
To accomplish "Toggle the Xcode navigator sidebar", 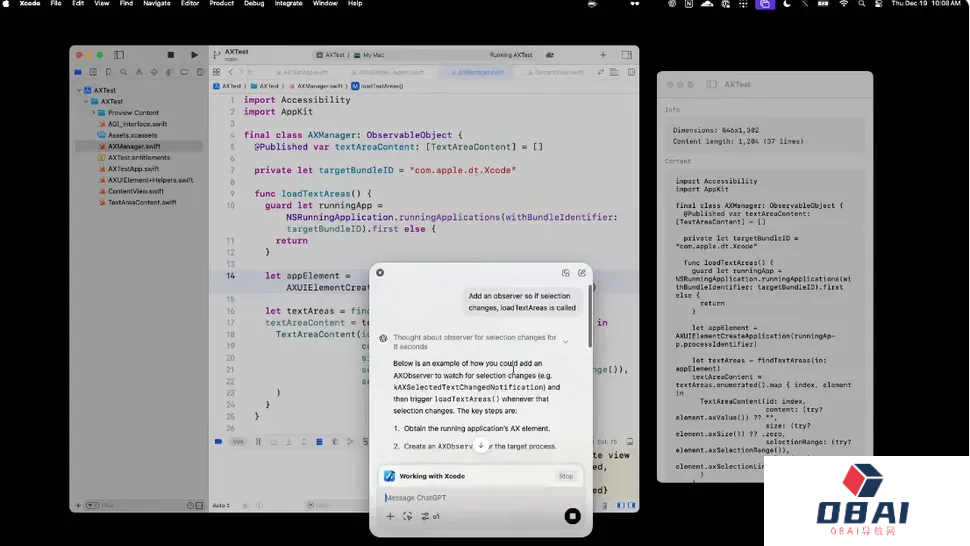I will tap(118, 55).
